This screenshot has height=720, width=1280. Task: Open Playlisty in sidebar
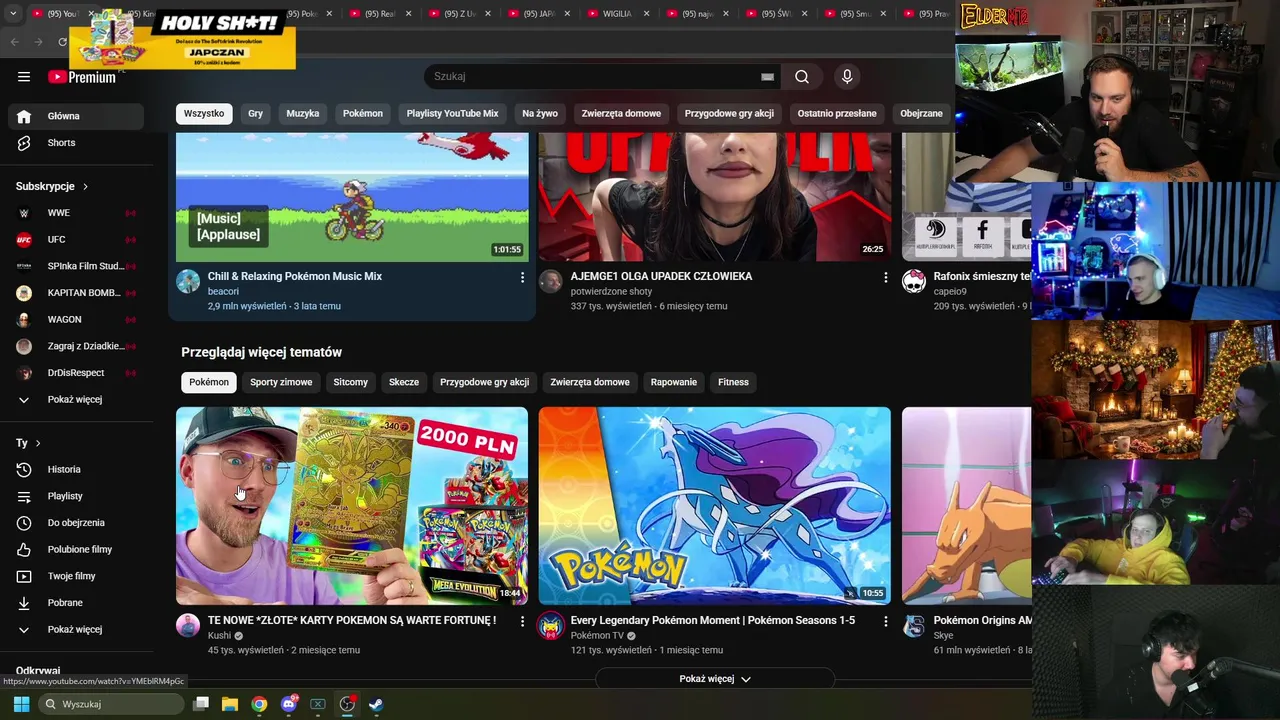click(76, 496)
